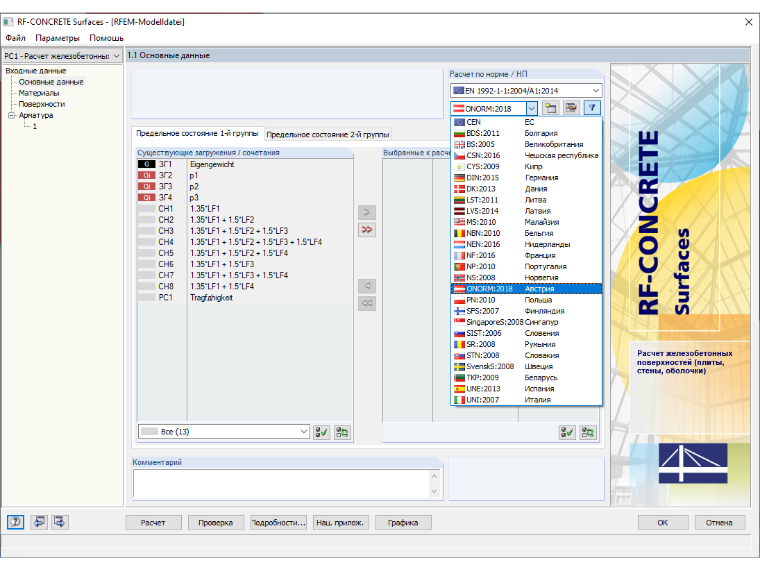Select the SR:2008 Румыния entry
This screenshot has width=760, height=570.
(x=526, y=344)
